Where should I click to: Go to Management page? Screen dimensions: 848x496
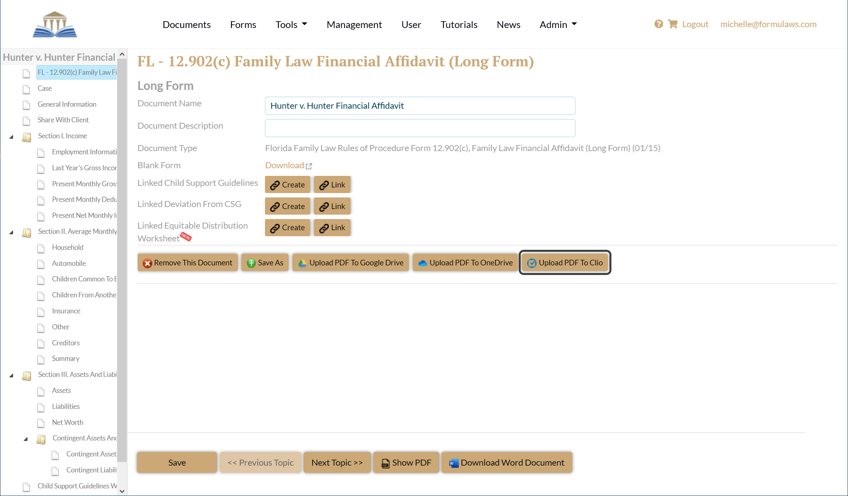pos(354,24)
